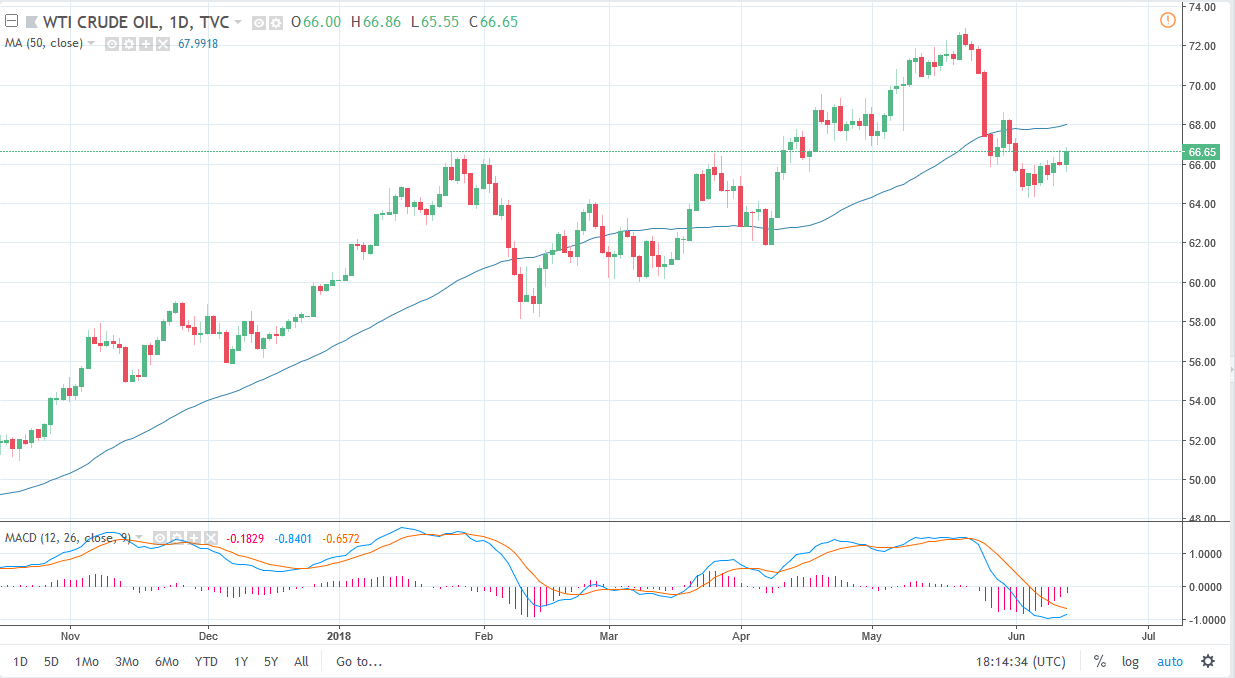Viewport: 1235px width, 678px height.
Task: Click the Go to... button
Action: (x=358, y=661)
